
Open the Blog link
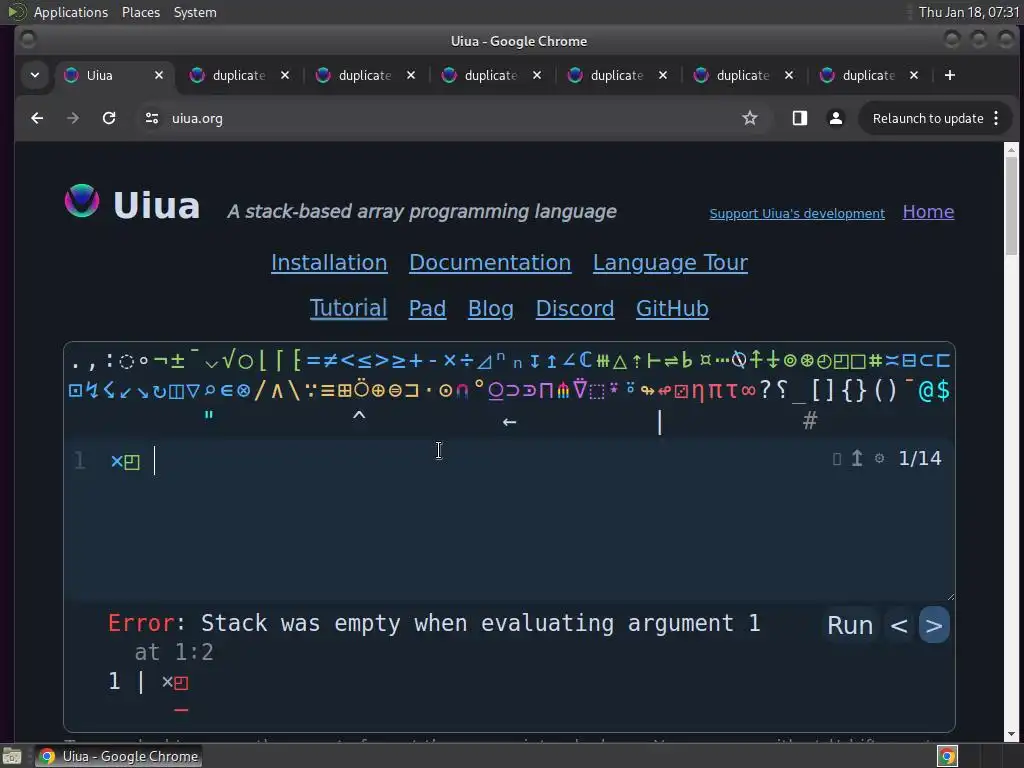click(x=490, y=308)
